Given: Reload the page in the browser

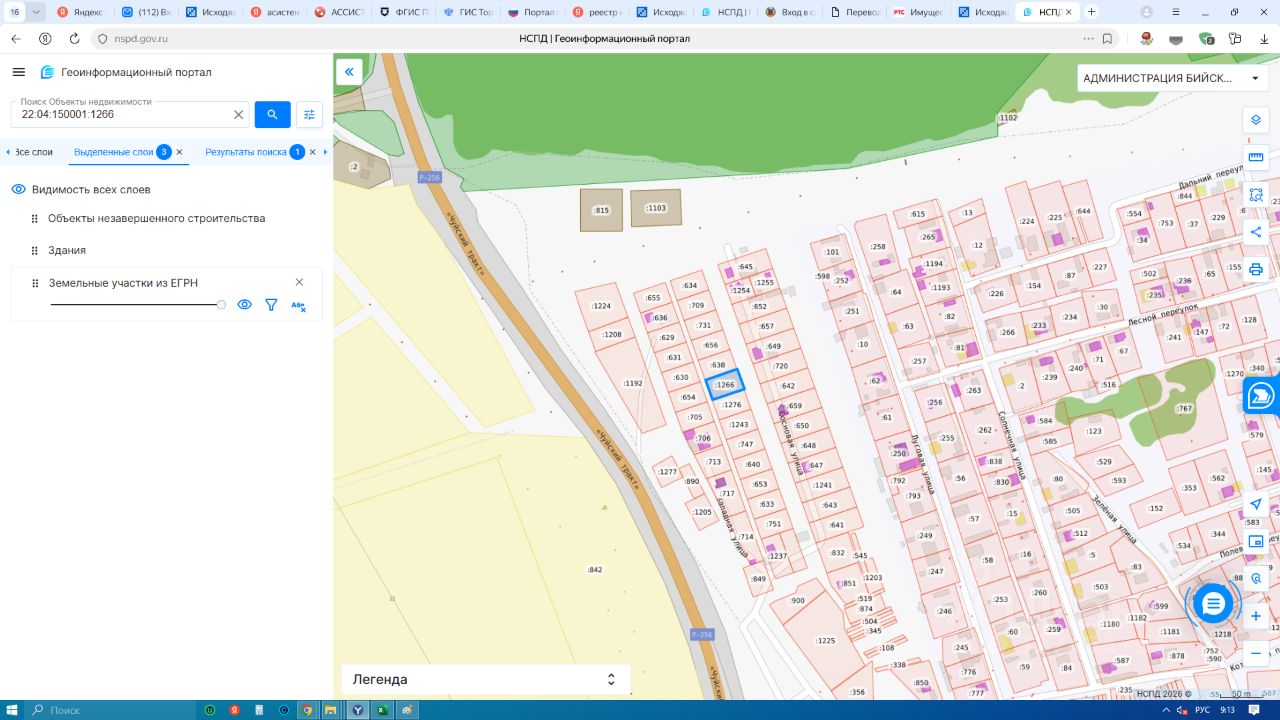Looking at the screenshot, I should click(x=74, y=39).
